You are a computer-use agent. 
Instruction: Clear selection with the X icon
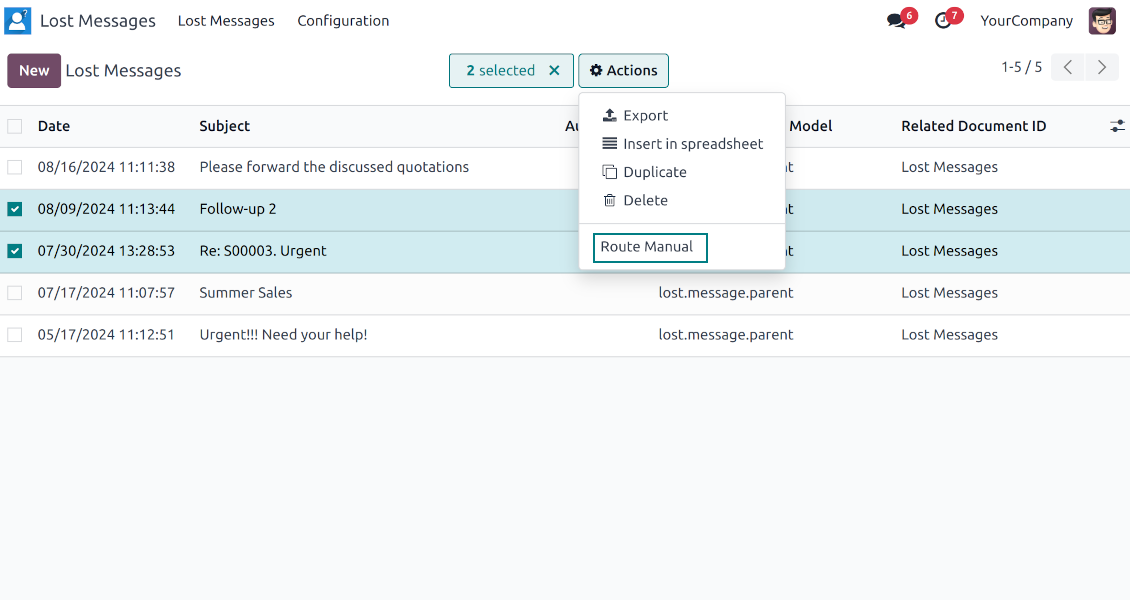pyautogui.click(x=554, y=71)
